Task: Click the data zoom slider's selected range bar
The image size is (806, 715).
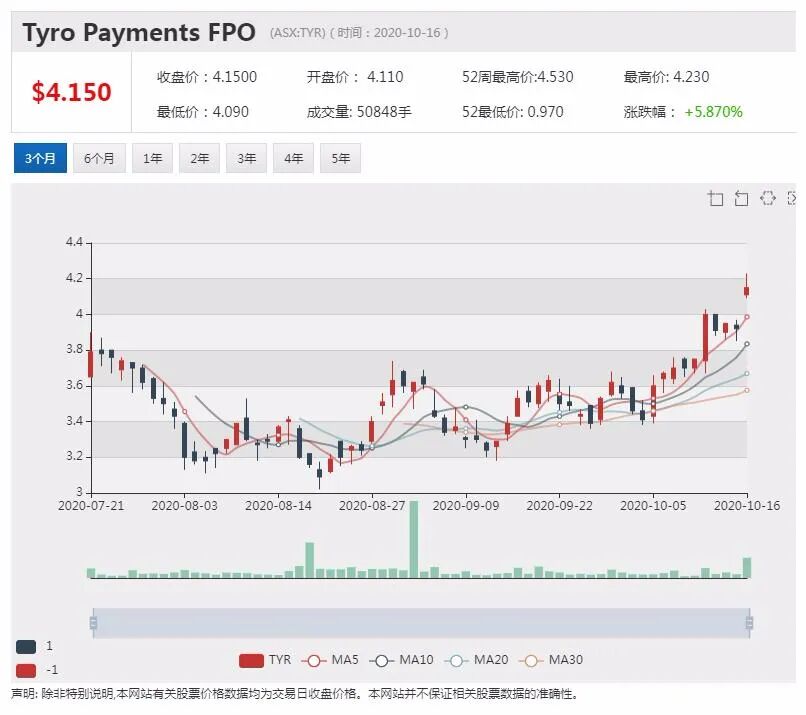Action: pos(421,623)
